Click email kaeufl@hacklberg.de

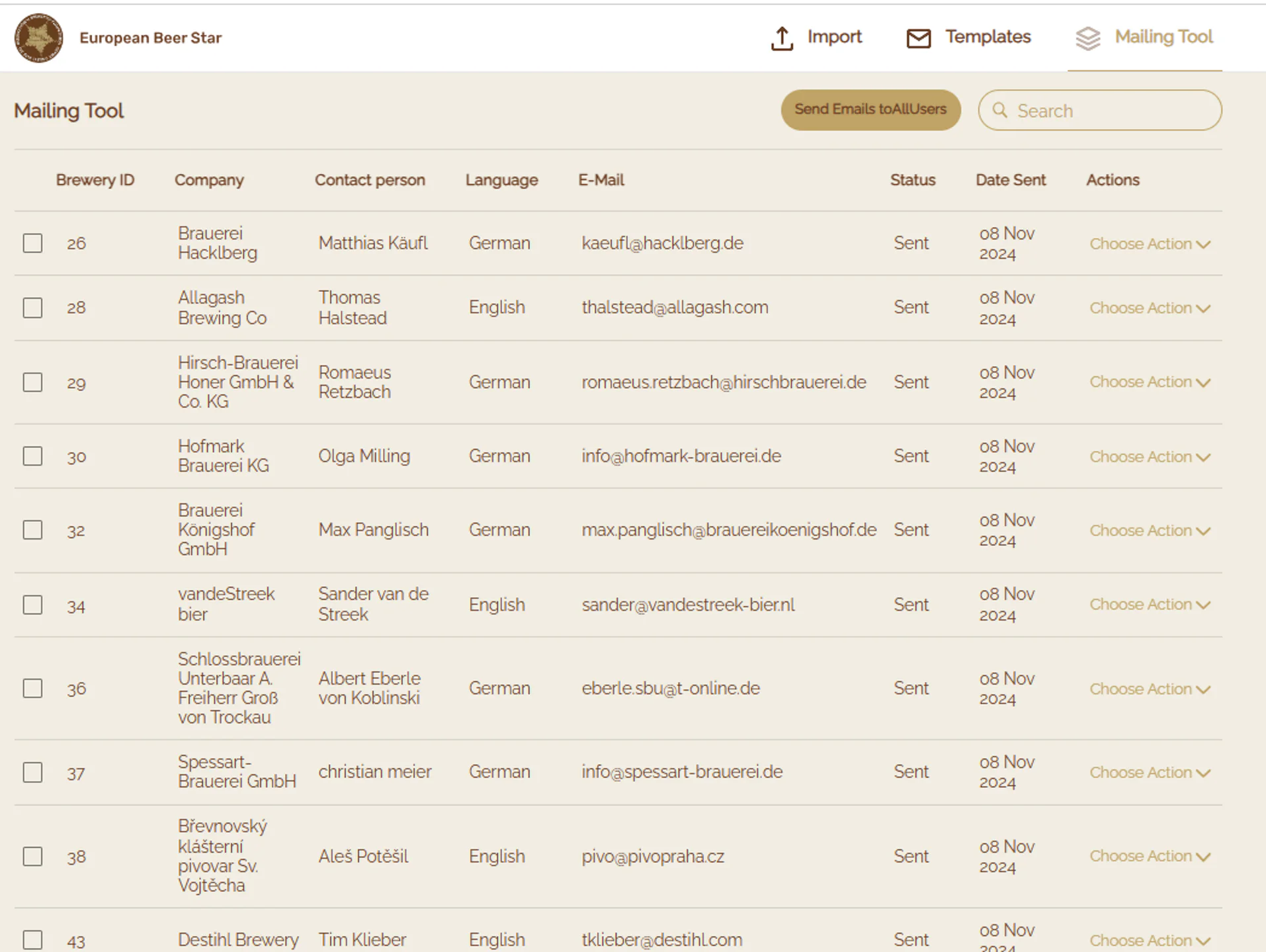[x=662, y=243]
